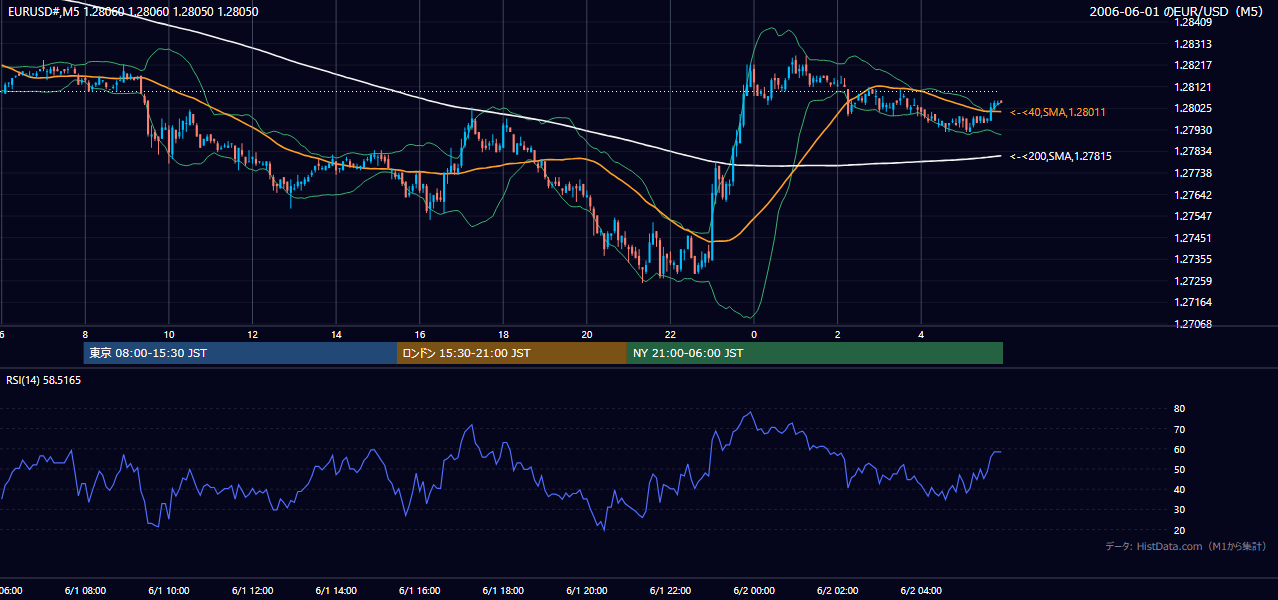Image resolution: width=1278 pixels, height=600 pixels.
Task: Click the 6/1 12:00 time axis label
Action: point(252,591)
